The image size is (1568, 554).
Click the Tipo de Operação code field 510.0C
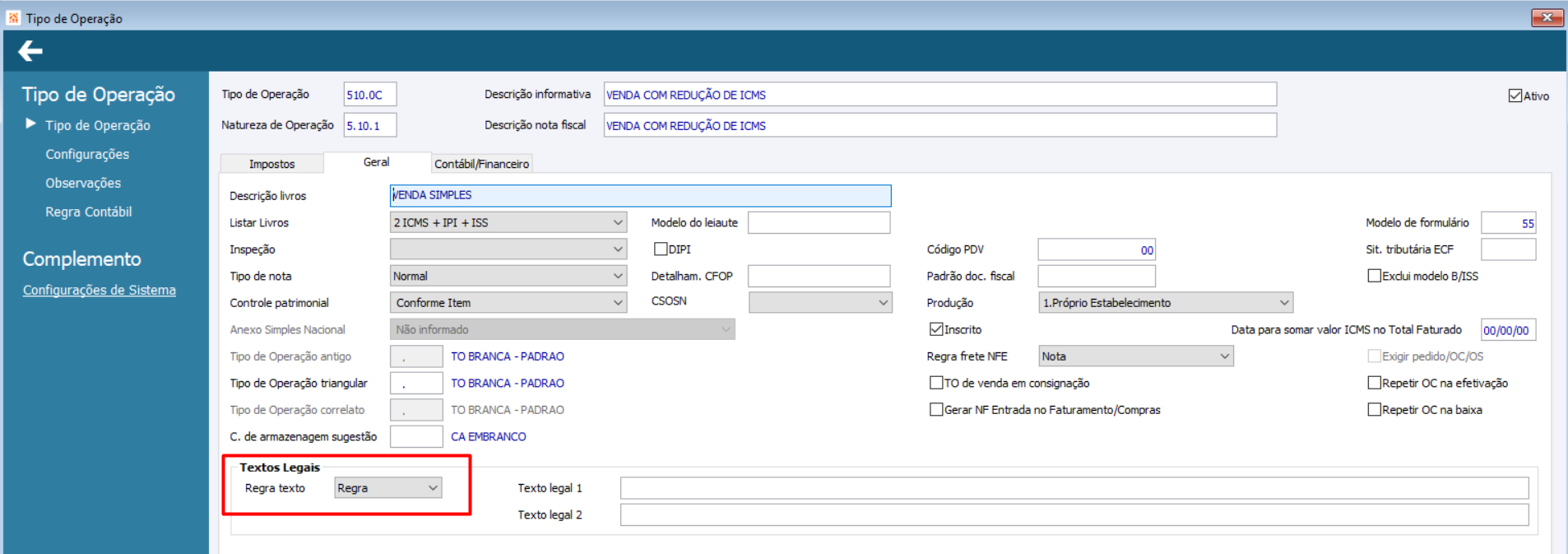370,95
